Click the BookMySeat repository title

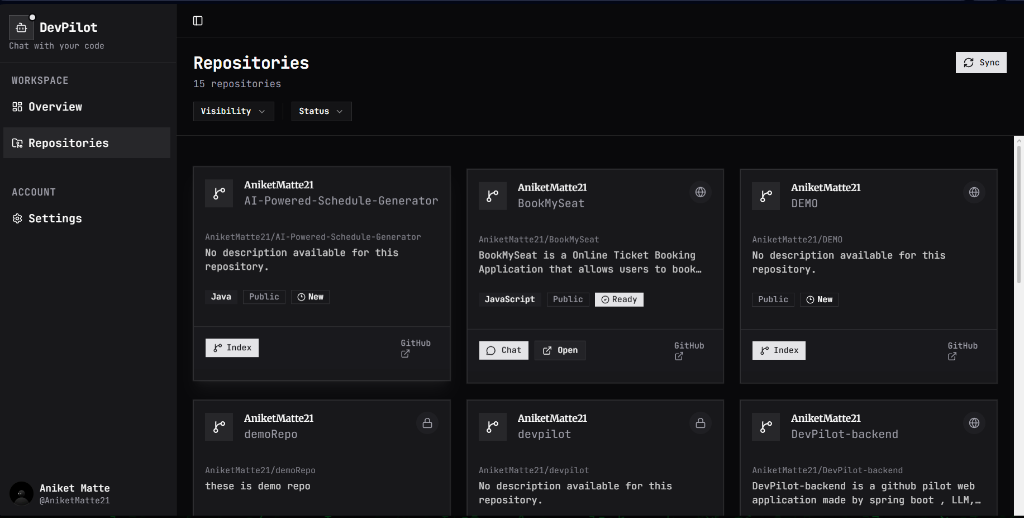(551, 203)
